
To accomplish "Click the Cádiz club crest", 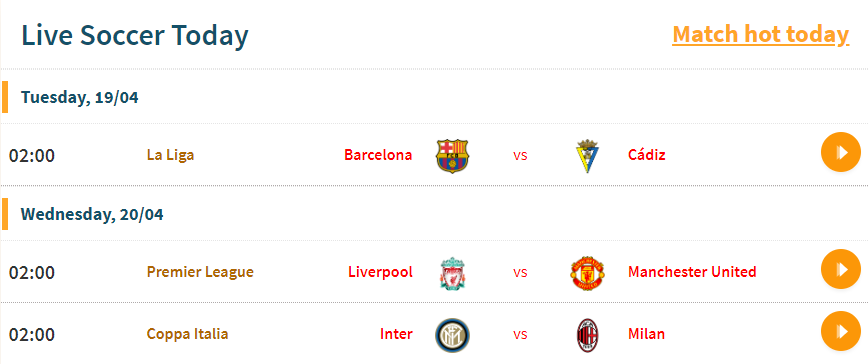I will pyautogui.click(x=587, y=155).
